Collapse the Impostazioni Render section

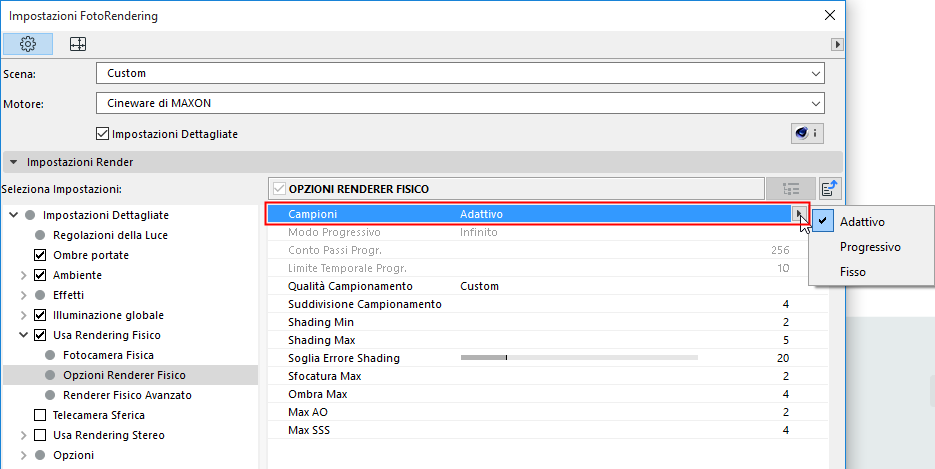tap(14, 162)
